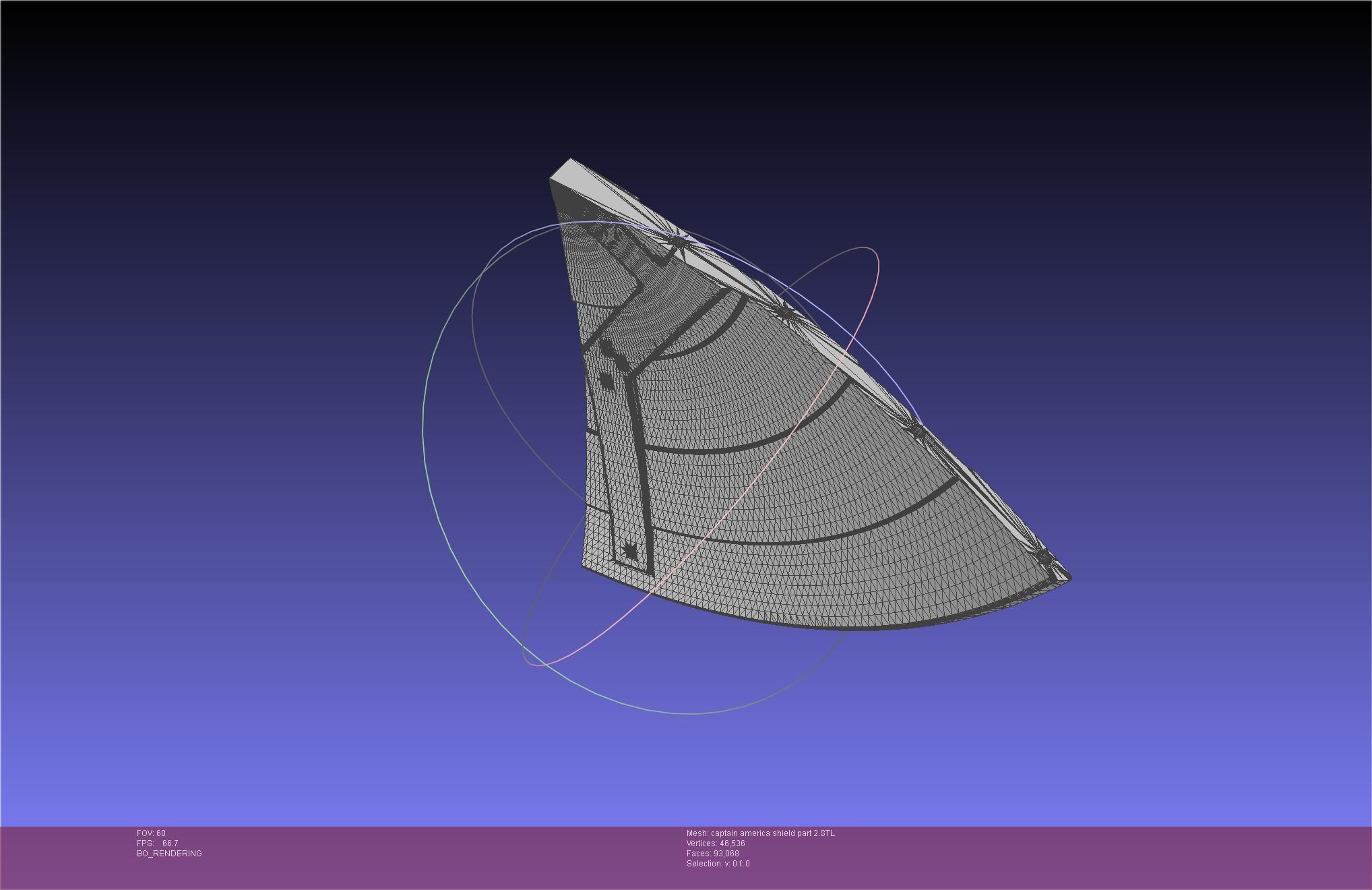Click the Selection: v: 0 f: 0 text
Image resolution: width=1372 pixels, height=890 pixels.
pyautogui.click(x=718, y=864)
